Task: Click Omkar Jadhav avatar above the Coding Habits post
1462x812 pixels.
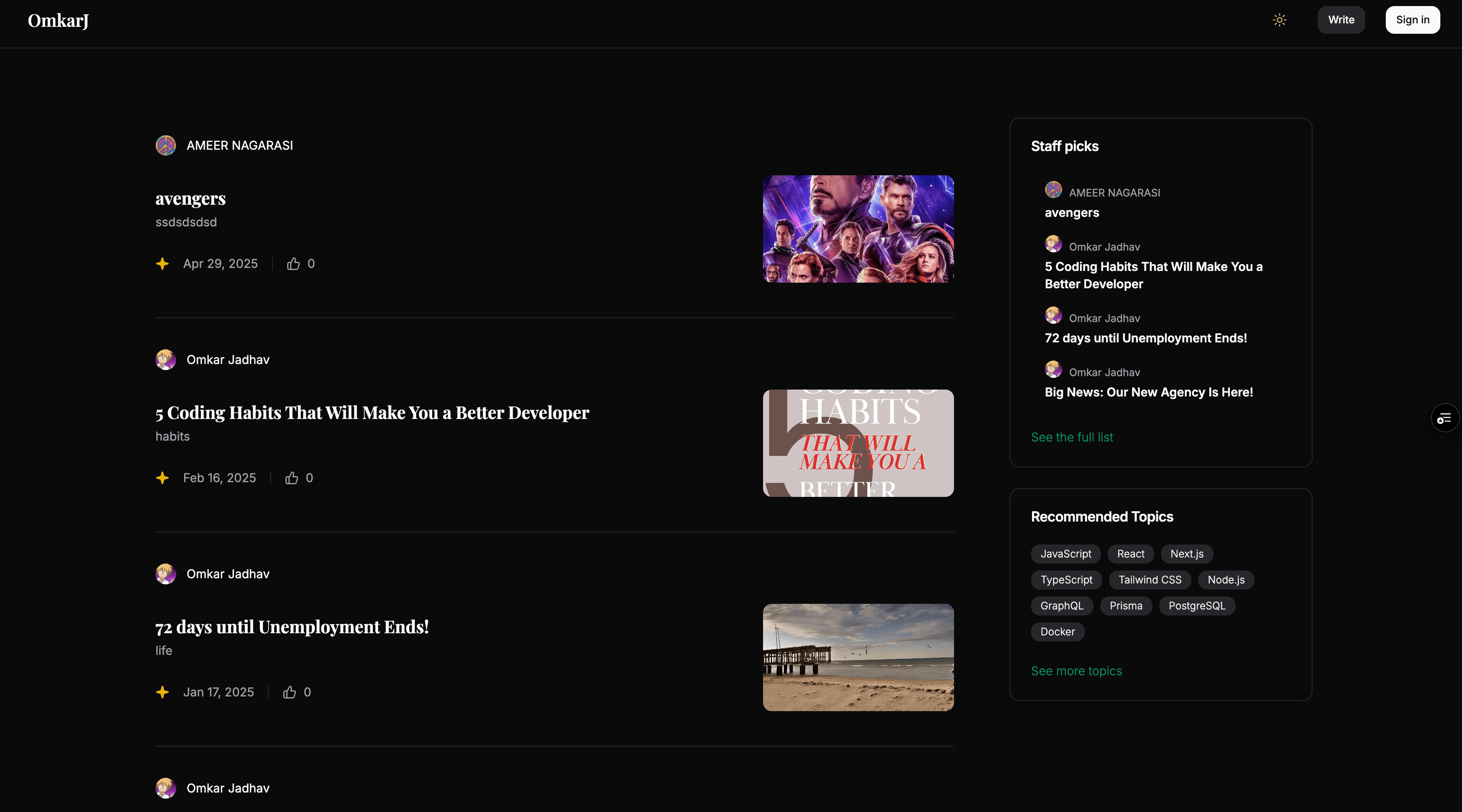Action: (166, 360)
